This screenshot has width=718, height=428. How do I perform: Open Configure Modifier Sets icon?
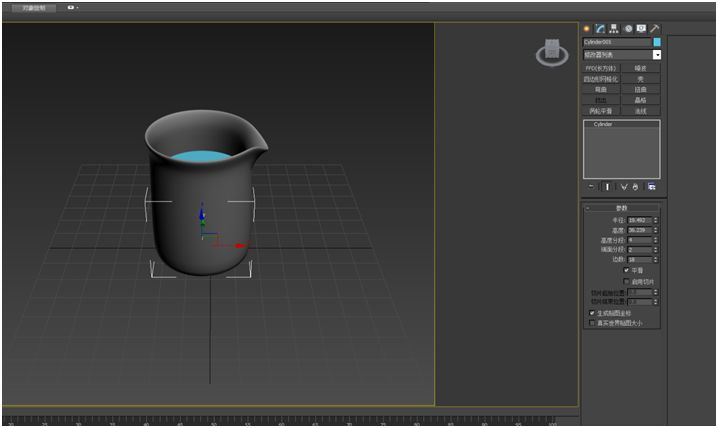(652, 187)
